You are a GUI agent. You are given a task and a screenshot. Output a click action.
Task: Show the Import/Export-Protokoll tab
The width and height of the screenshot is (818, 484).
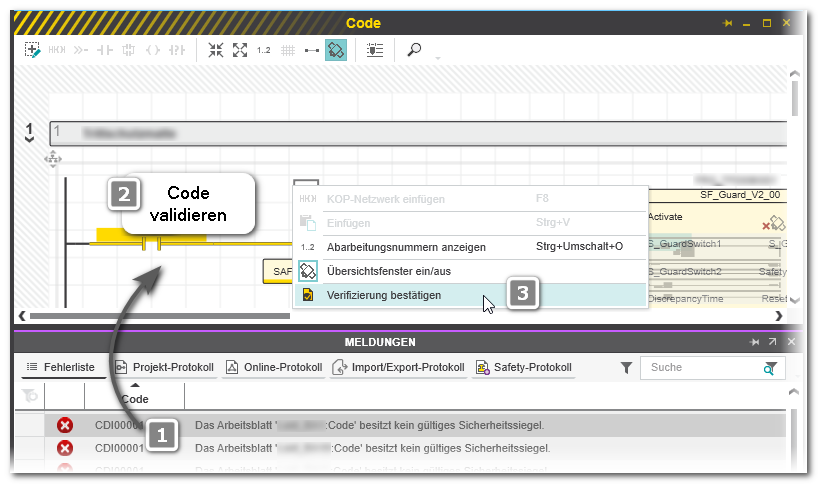coord(398,367)
